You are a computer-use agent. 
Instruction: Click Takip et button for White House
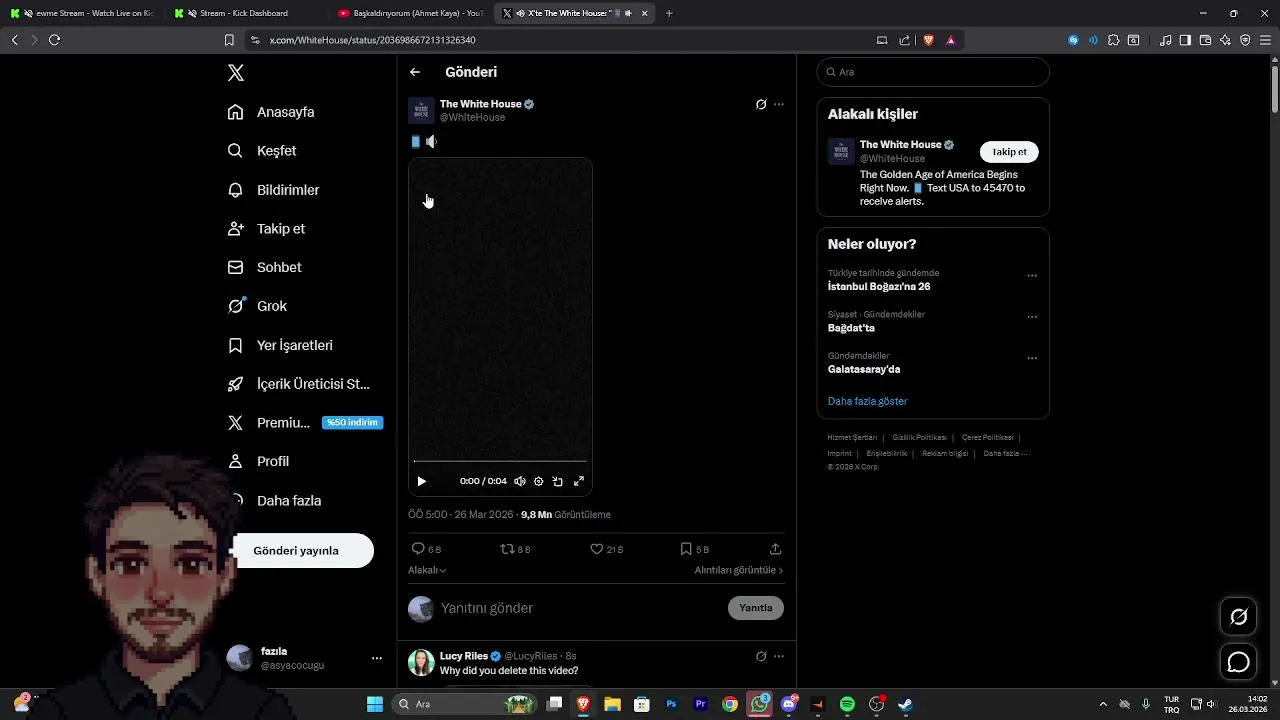tap(1009, 152)
